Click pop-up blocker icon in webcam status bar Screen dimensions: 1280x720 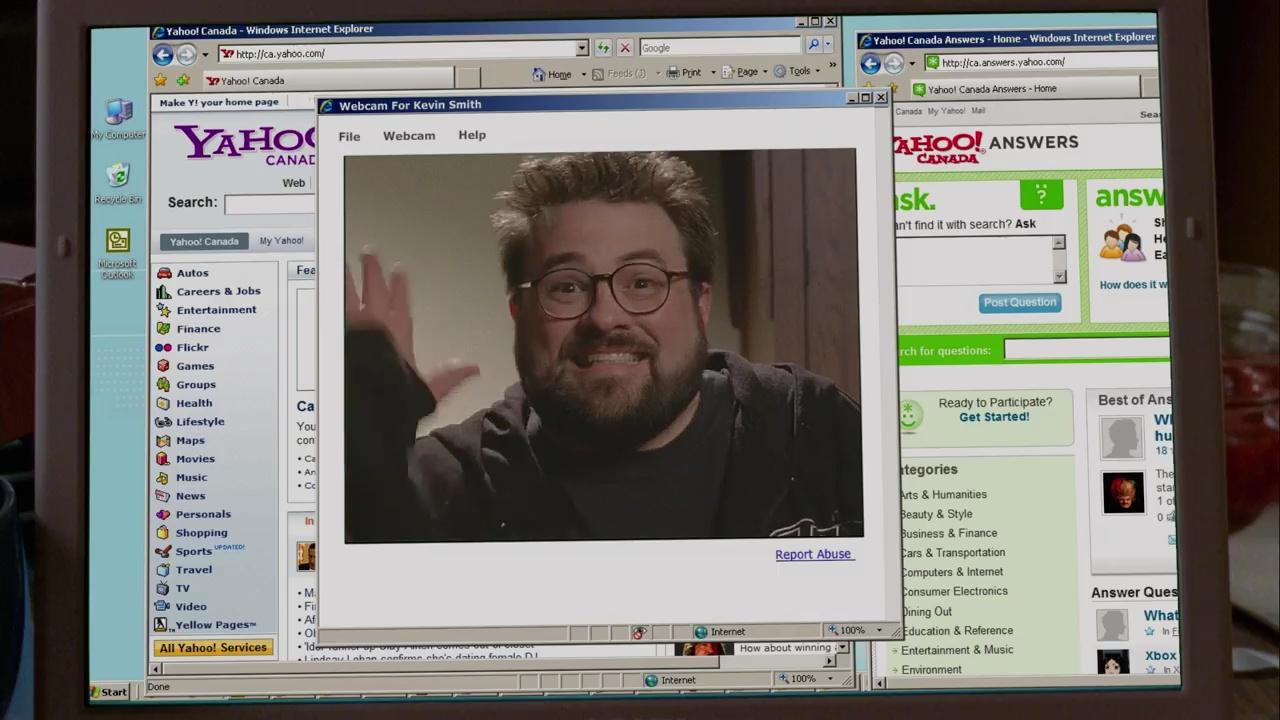(x=640, y=632)
